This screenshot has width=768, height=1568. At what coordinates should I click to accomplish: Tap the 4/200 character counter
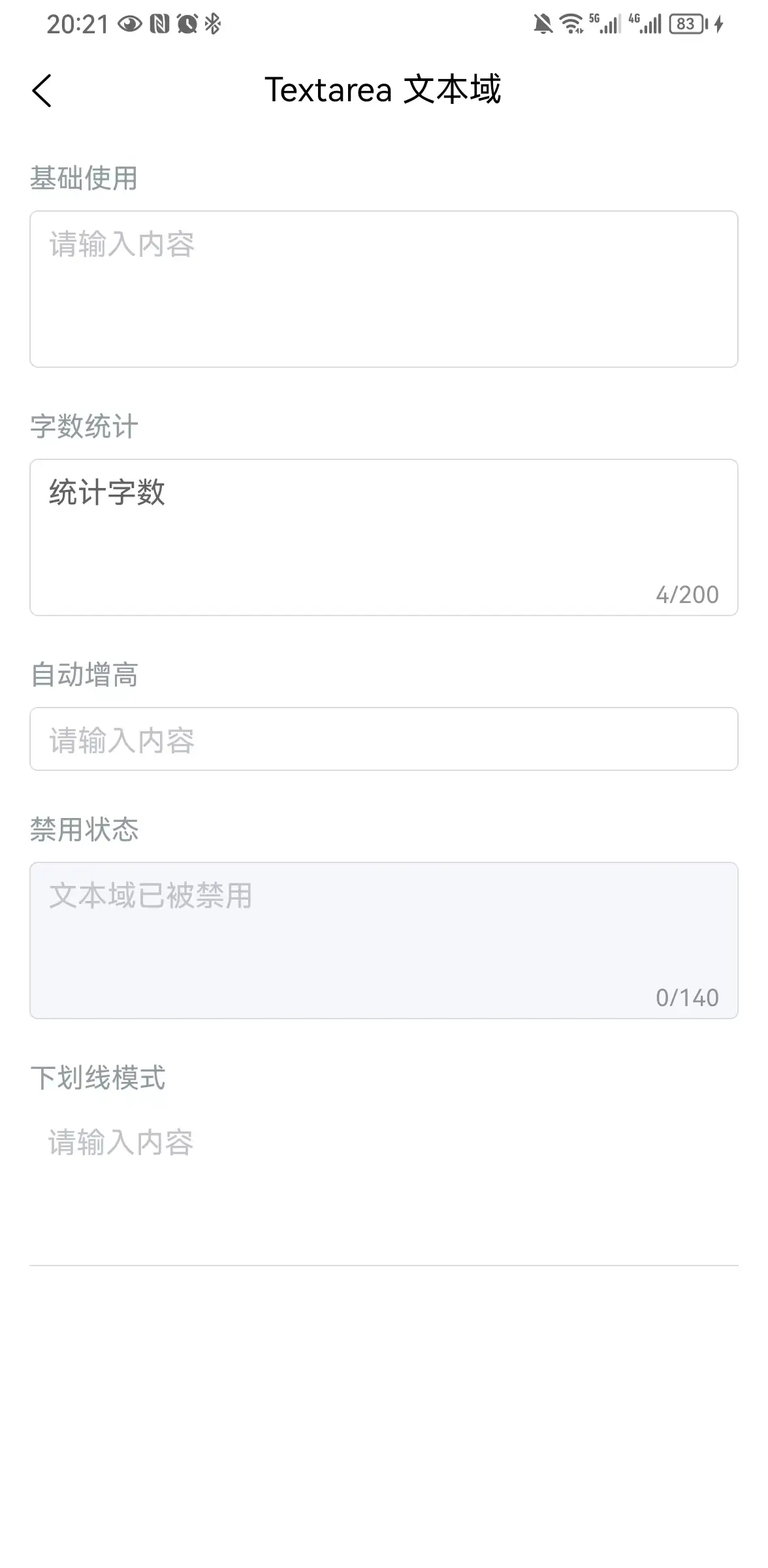(687, 595)
